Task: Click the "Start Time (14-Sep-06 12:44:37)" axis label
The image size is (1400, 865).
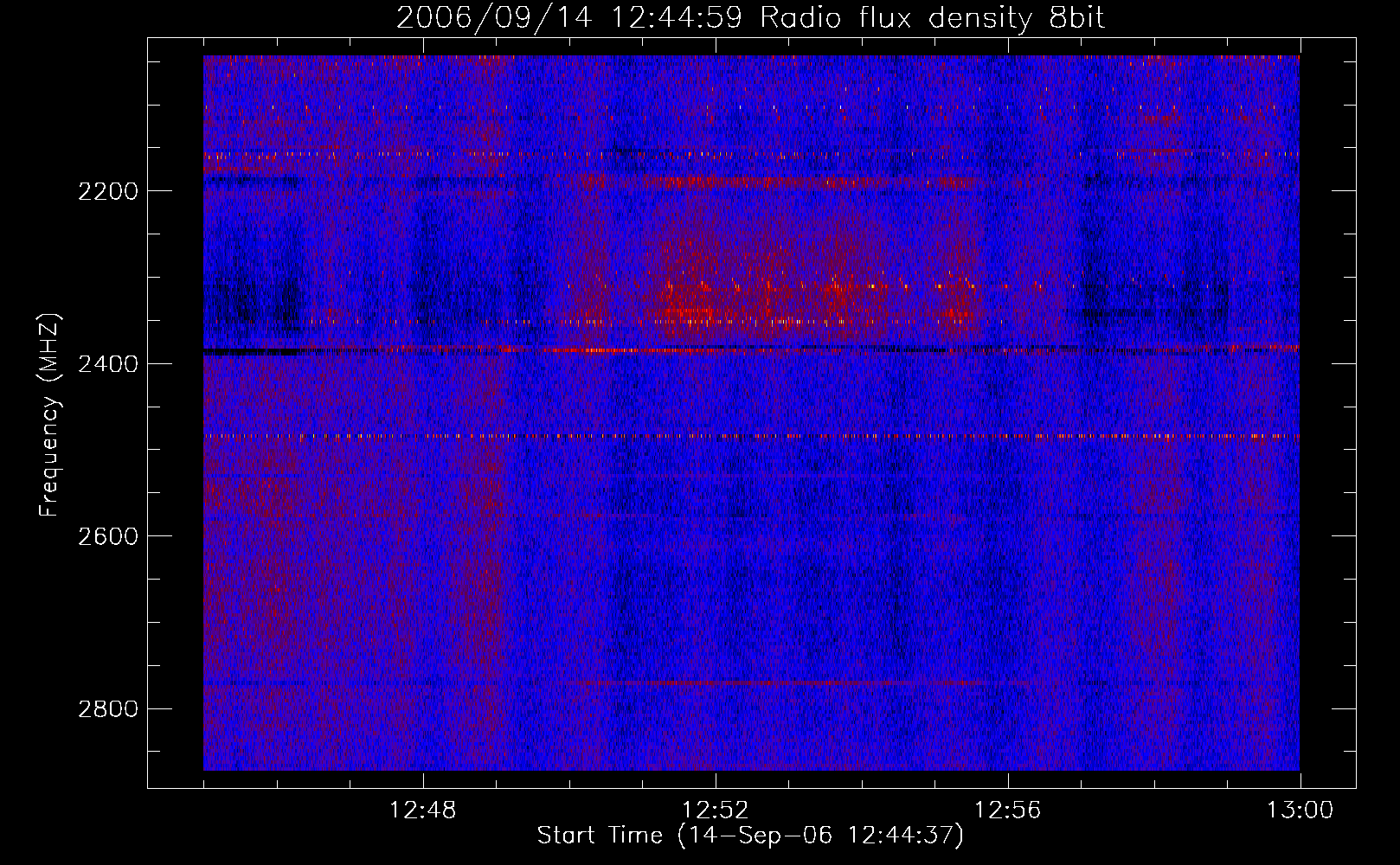Action: [750, 836]
